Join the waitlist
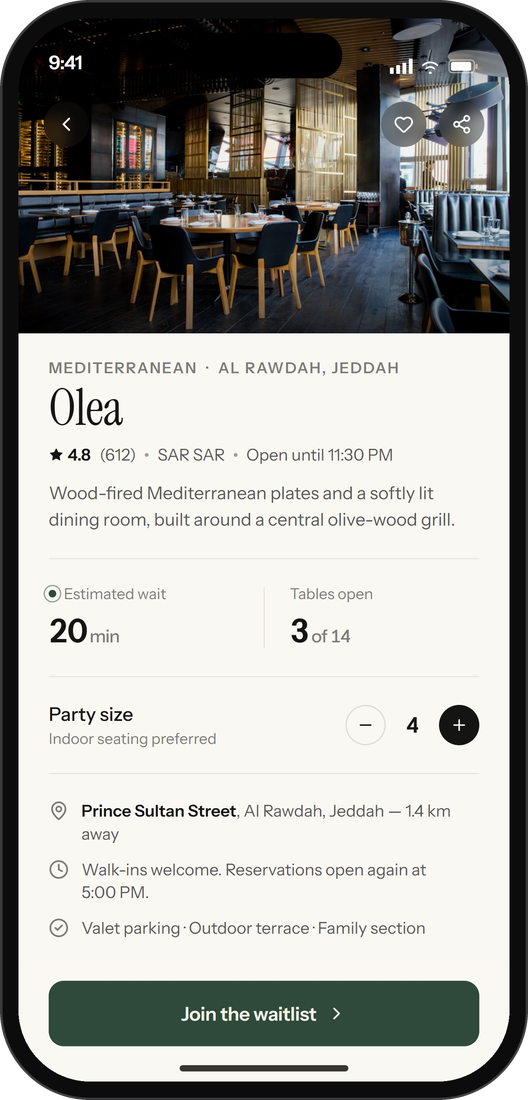This screenshot has width=528, height=1100. [x=264, y=1014]
